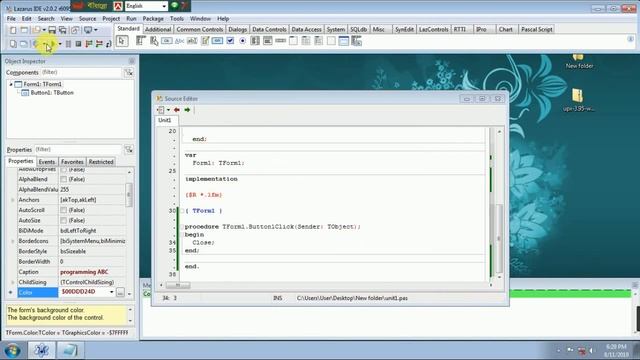Switch to the Common Controls palette tab
The height and width of the screenshot is (360, 640).
[x=200, y=29]
